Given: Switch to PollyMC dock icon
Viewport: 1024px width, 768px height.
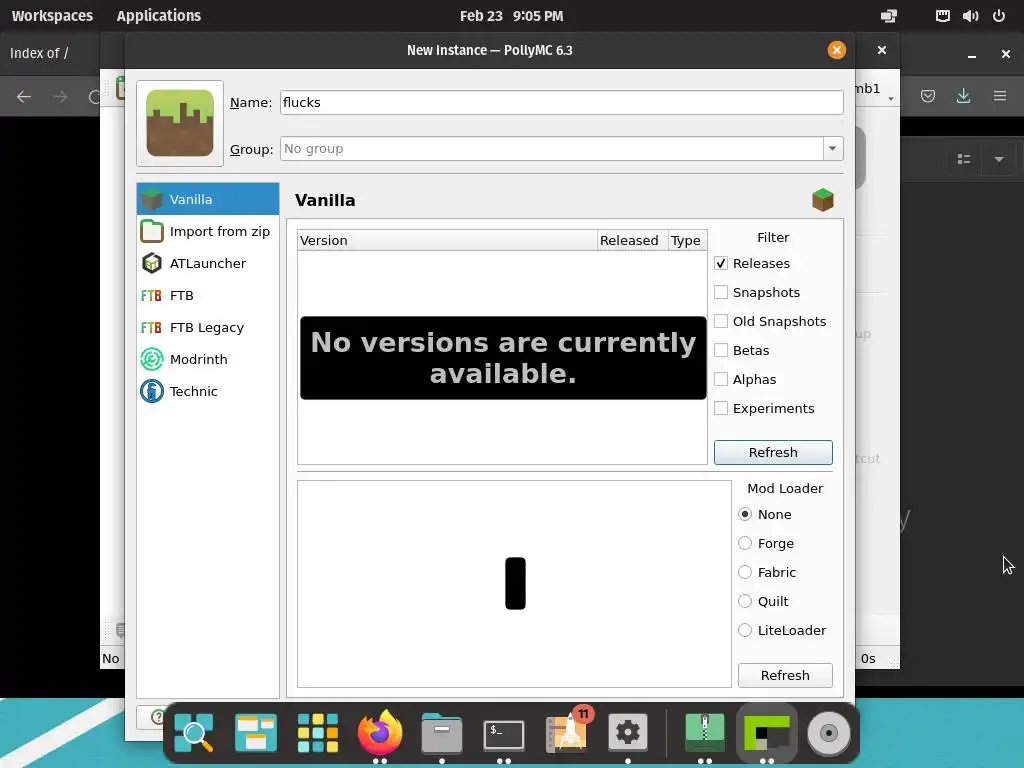Looking at the screenshot, I should coord(767,733).
